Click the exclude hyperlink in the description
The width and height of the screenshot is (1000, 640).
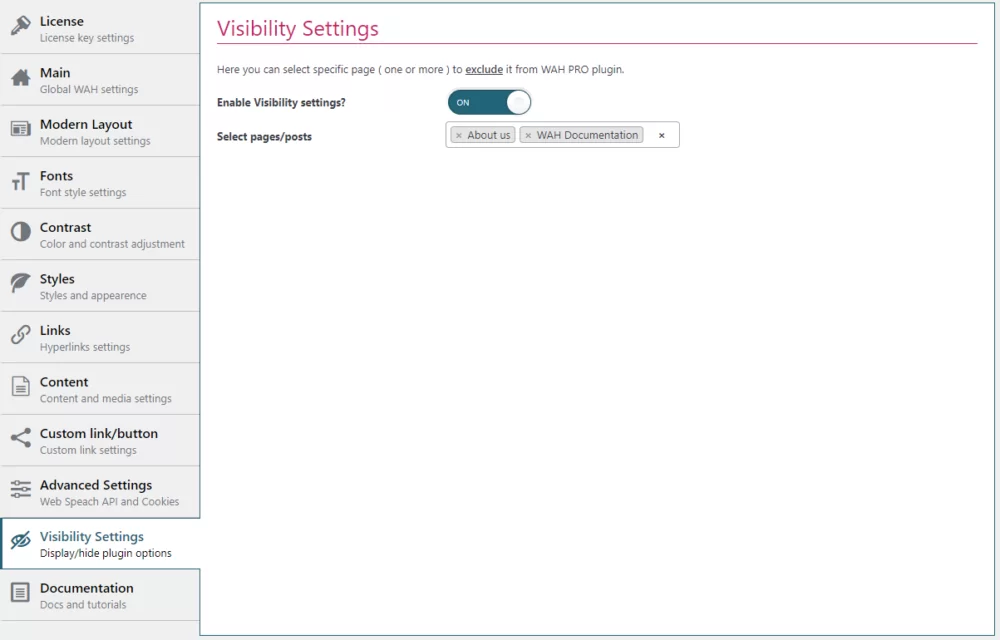[484, 69]
